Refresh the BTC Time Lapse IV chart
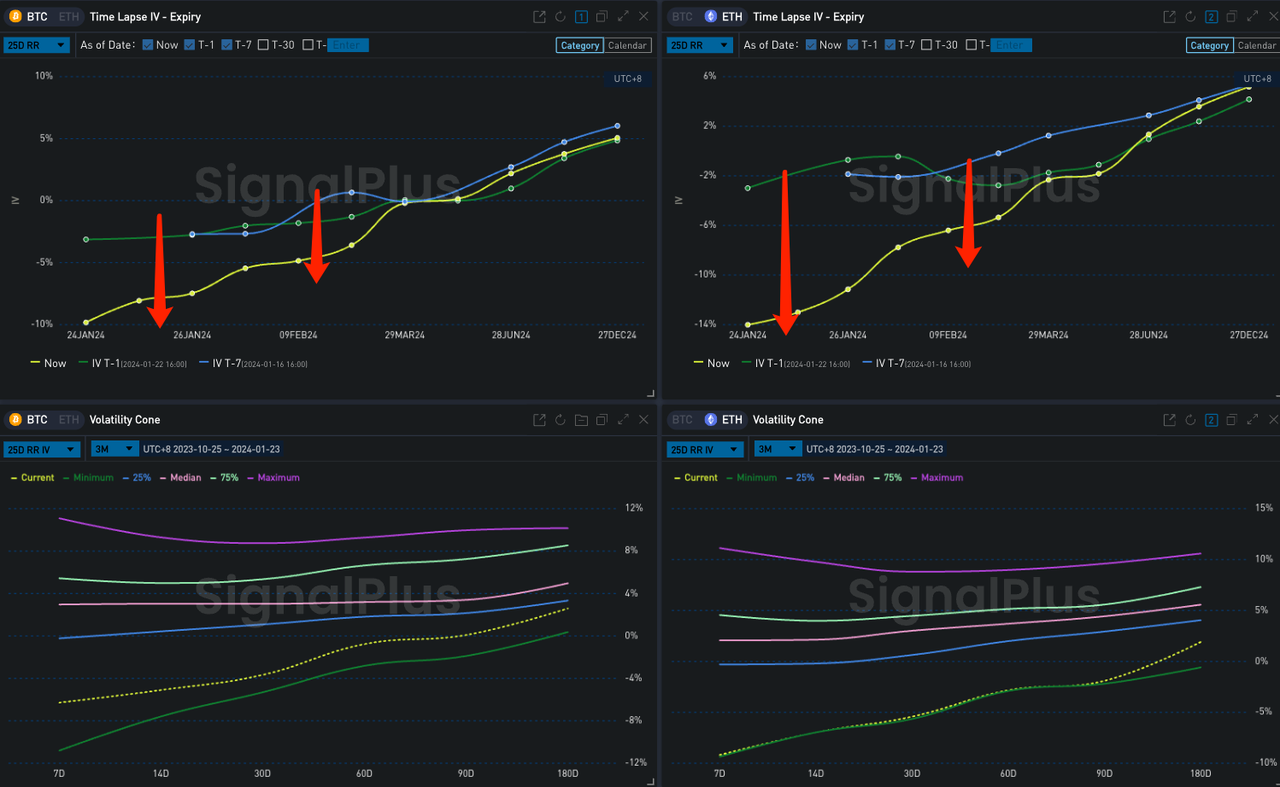This screenshot has height=787, width=1280. pyautogui.click(x=560, y=17)
